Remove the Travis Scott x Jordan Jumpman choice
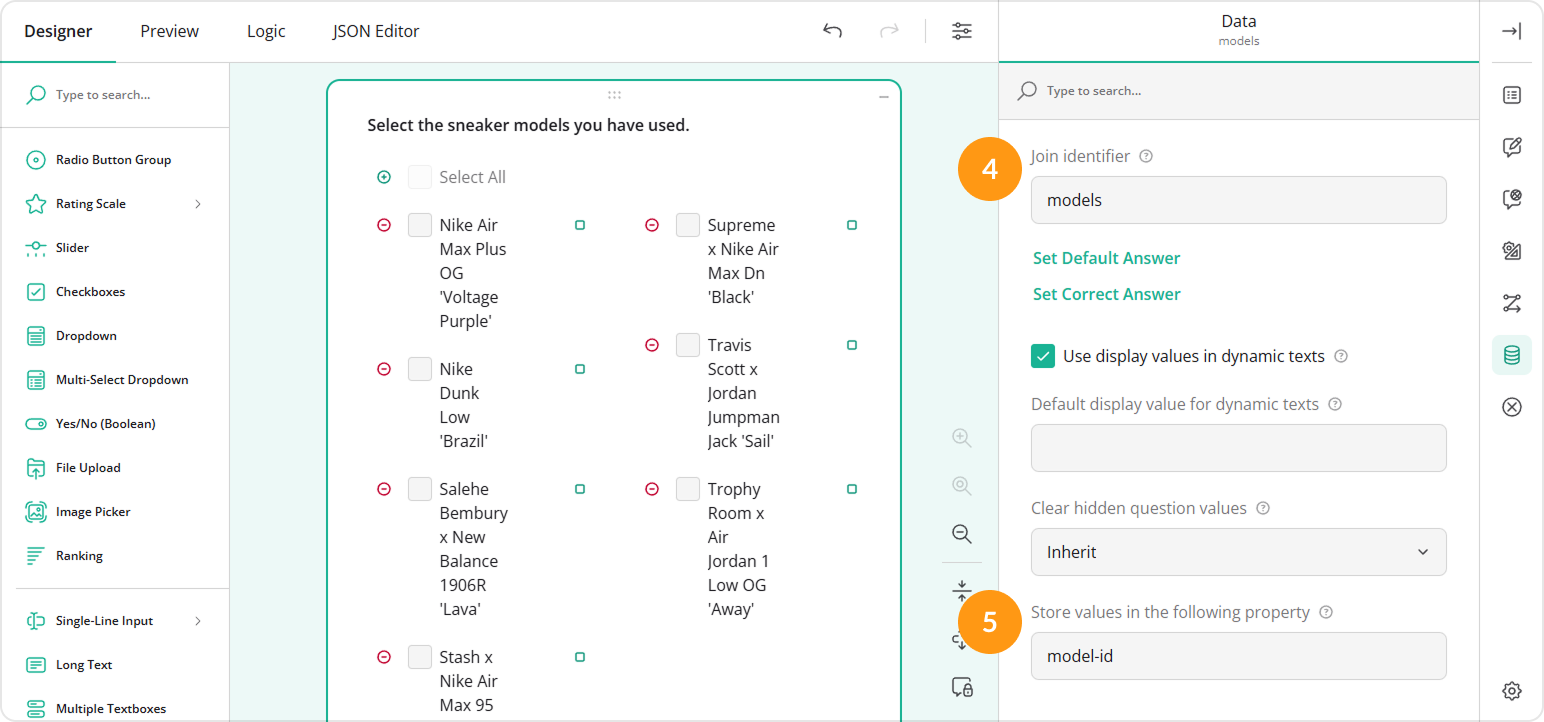The image size is (1544, 722). tap(652, 345)
